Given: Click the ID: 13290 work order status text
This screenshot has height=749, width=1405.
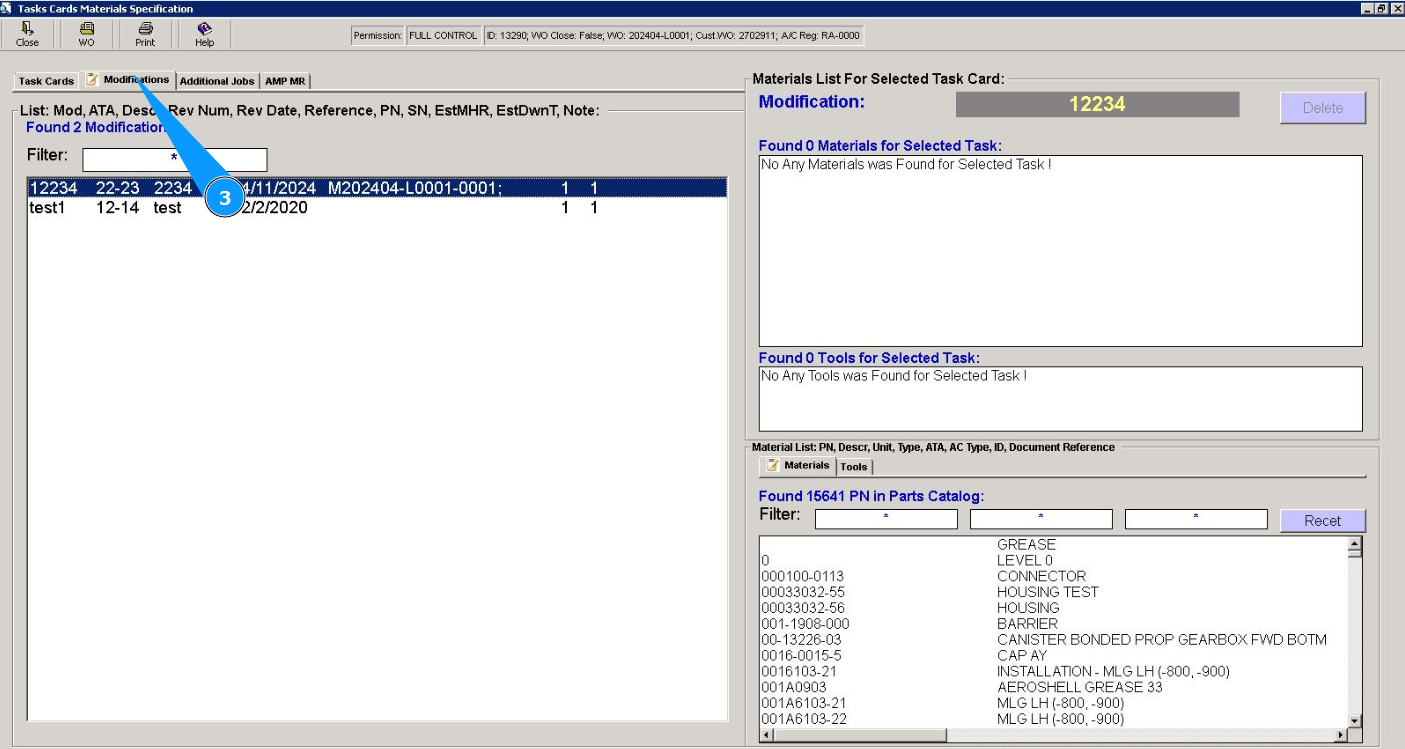Looking at the screenshot, I should coord(673,36).
